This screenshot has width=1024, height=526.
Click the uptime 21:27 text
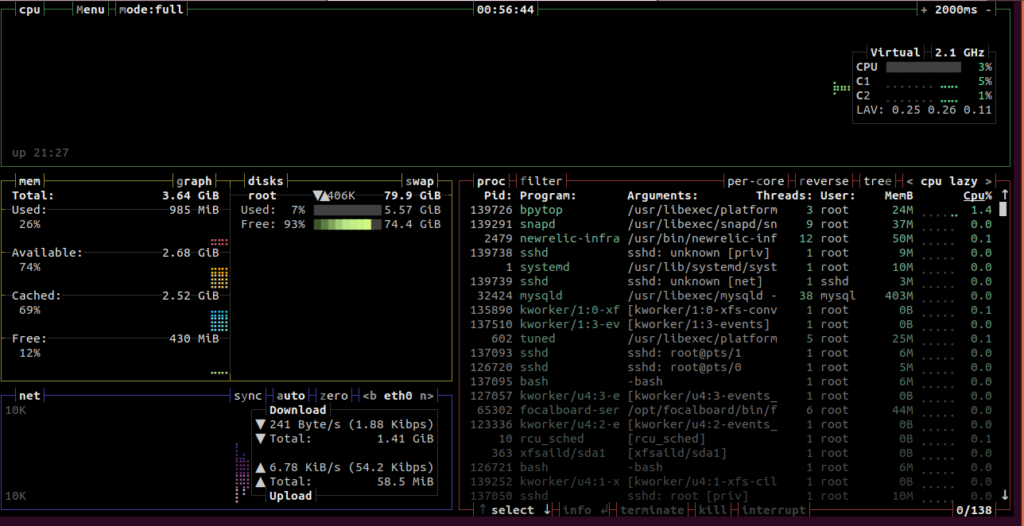click(x=40, y=153)
